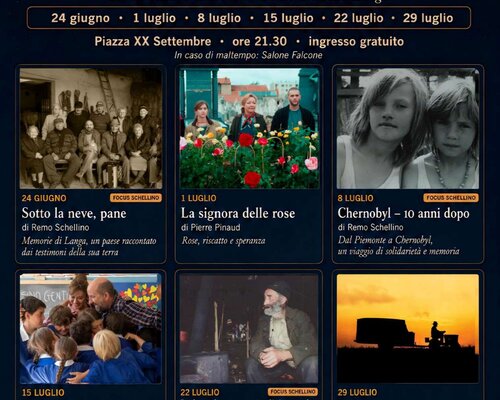Click the '1 luglio' date in the top bar

[x=154, y=18]
